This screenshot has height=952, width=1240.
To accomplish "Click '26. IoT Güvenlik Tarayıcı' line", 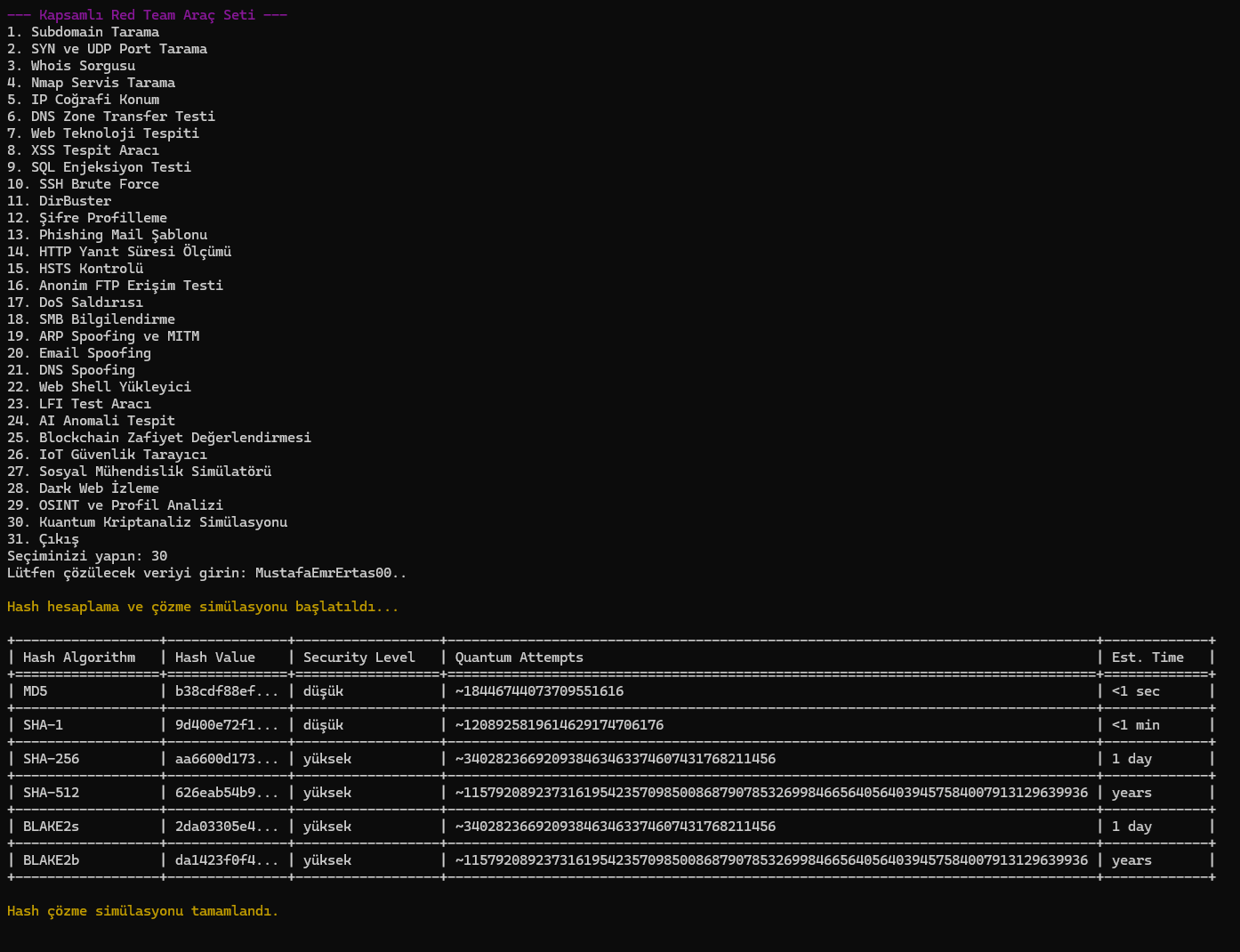I will click(x=107, y=455).
